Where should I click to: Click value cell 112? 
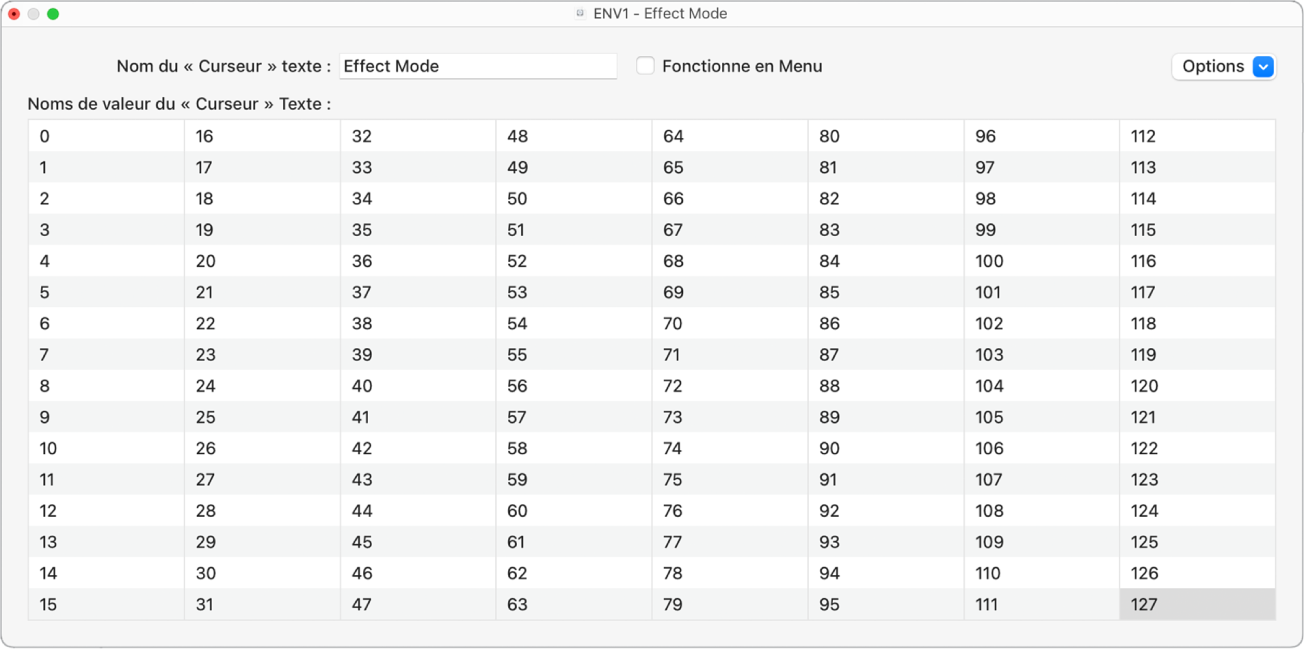coord(1197,136)
